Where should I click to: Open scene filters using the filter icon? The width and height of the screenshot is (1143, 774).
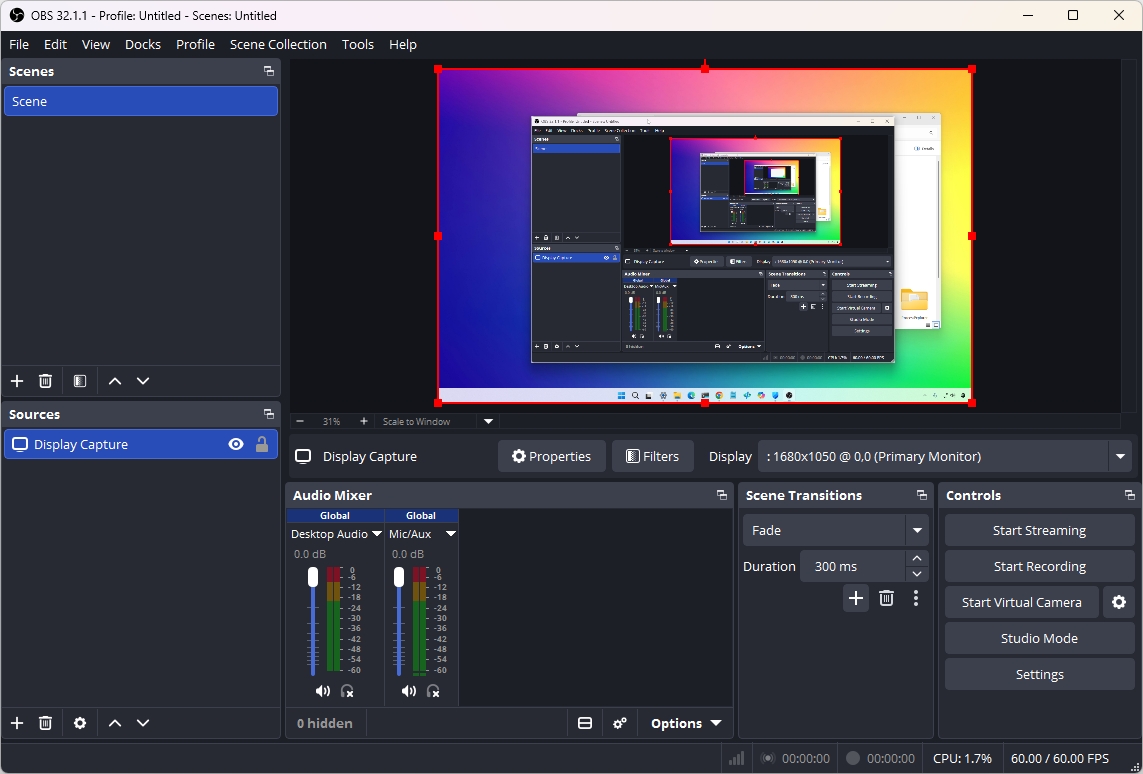[79, 381]
